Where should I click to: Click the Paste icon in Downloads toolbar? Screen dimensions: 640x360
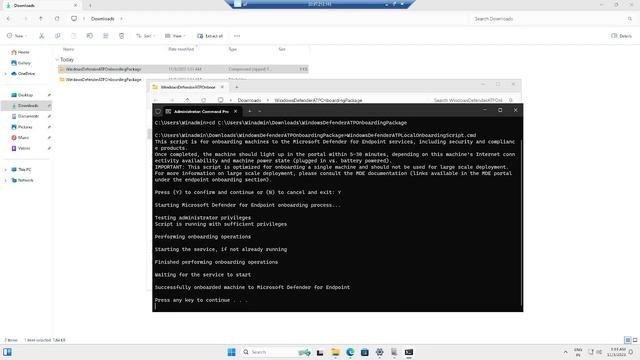pos(73,36)
